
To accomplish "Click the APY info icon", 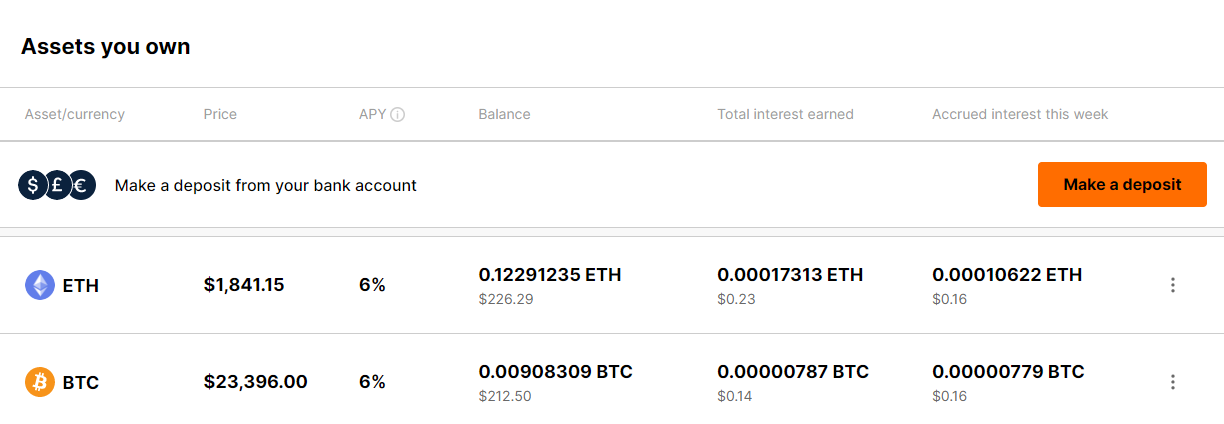I will coord(397,115).
